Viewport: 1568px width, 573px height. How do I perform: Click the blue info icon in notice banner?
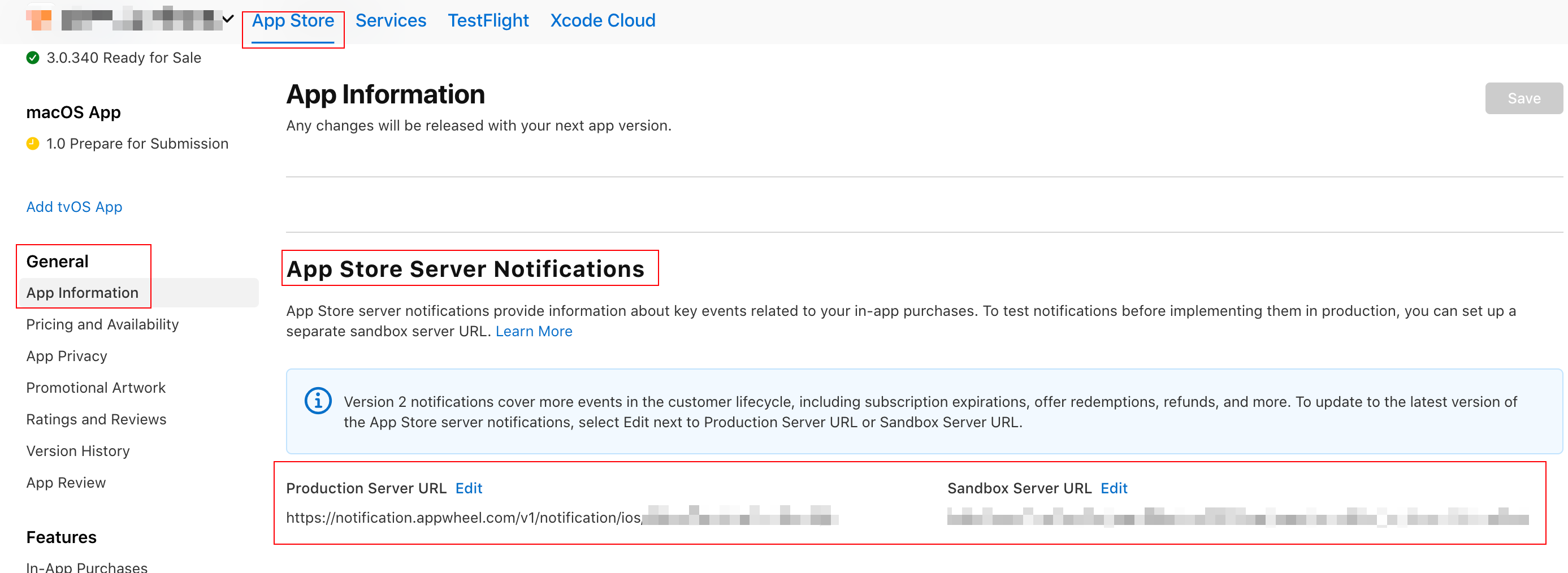point(317,401)
